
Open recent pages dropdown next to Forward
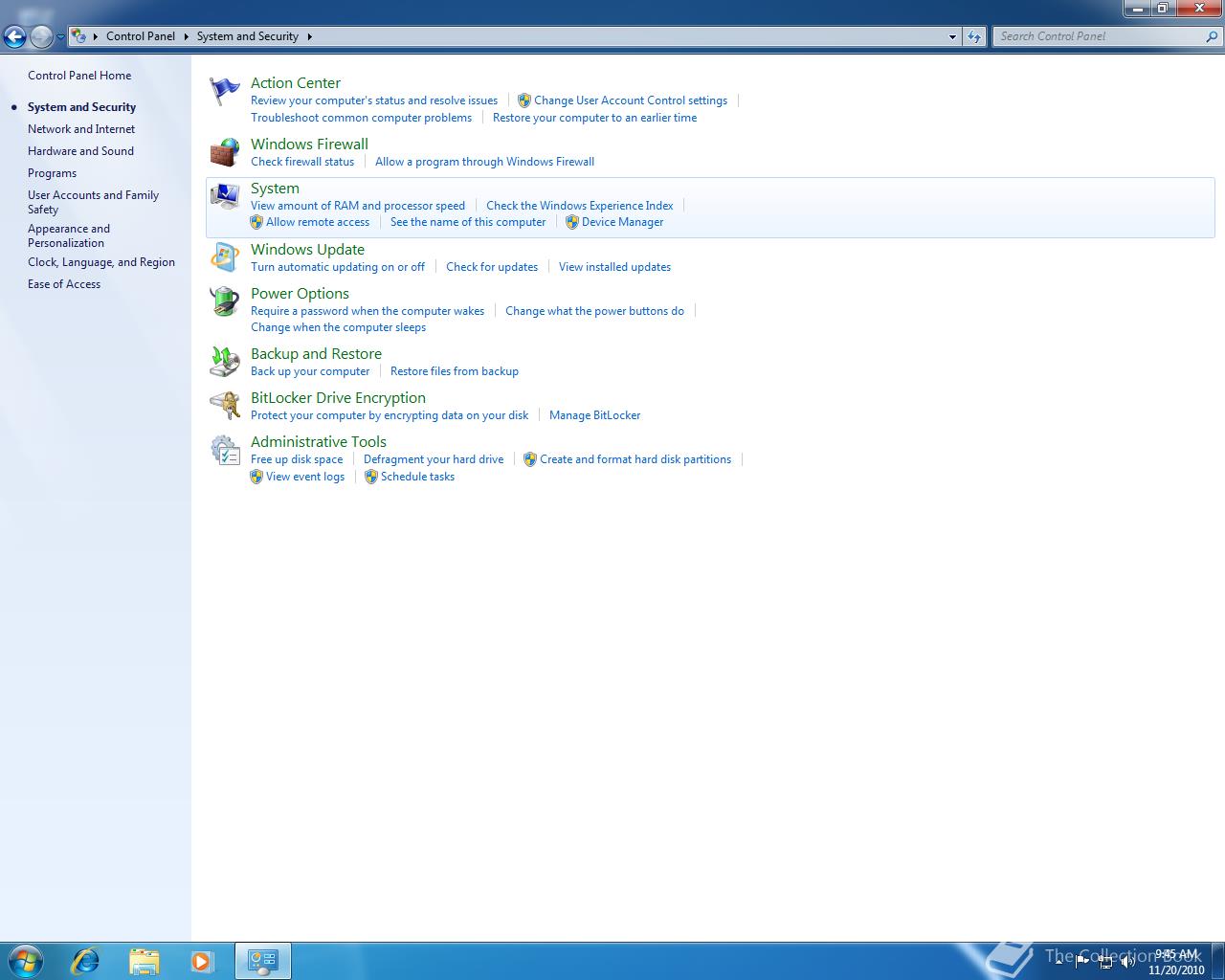[x=60, y=36]
